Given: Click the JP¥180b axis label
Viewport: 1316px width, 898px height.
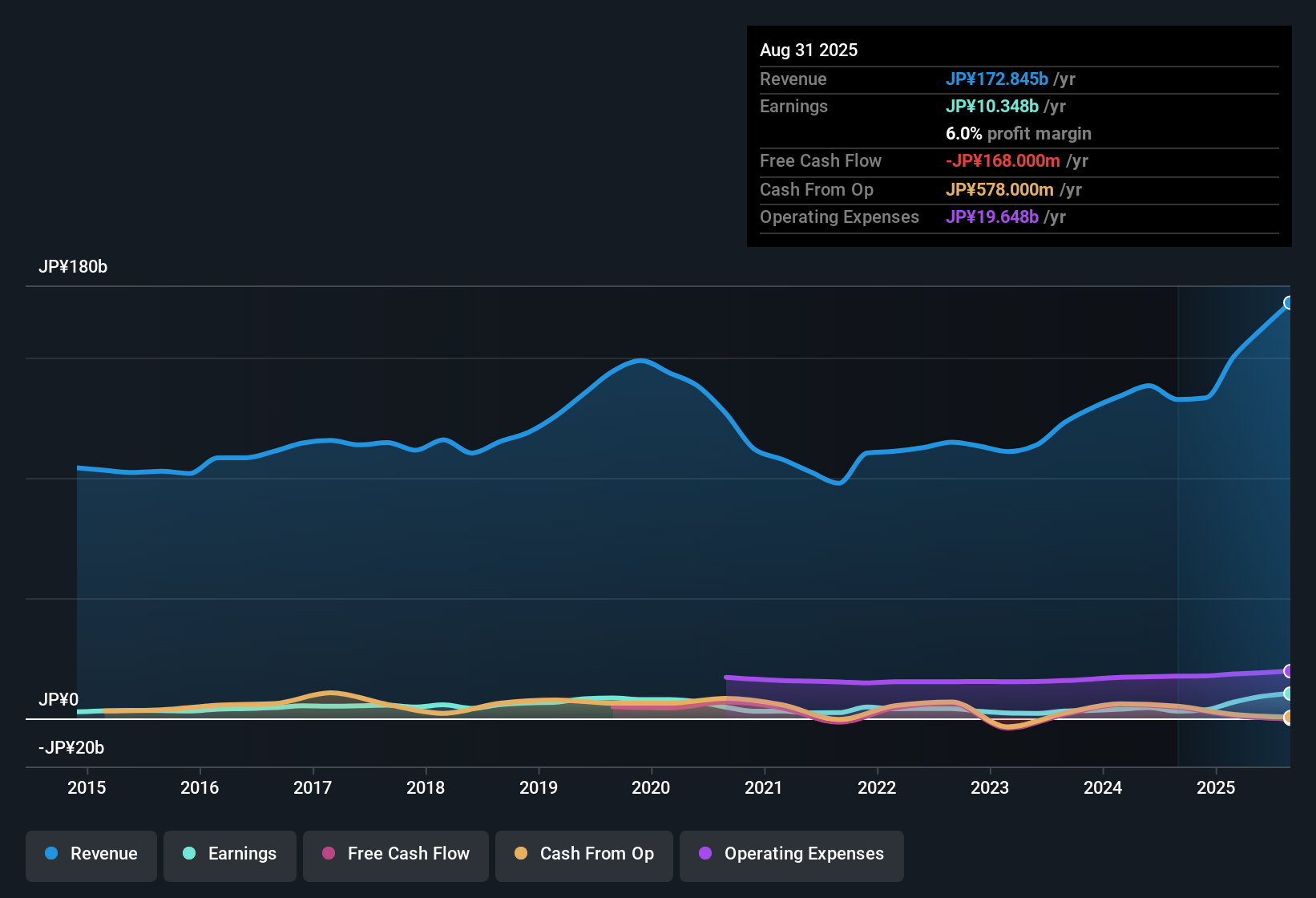Looking at the screenshot, I should (x=73, y=267).
